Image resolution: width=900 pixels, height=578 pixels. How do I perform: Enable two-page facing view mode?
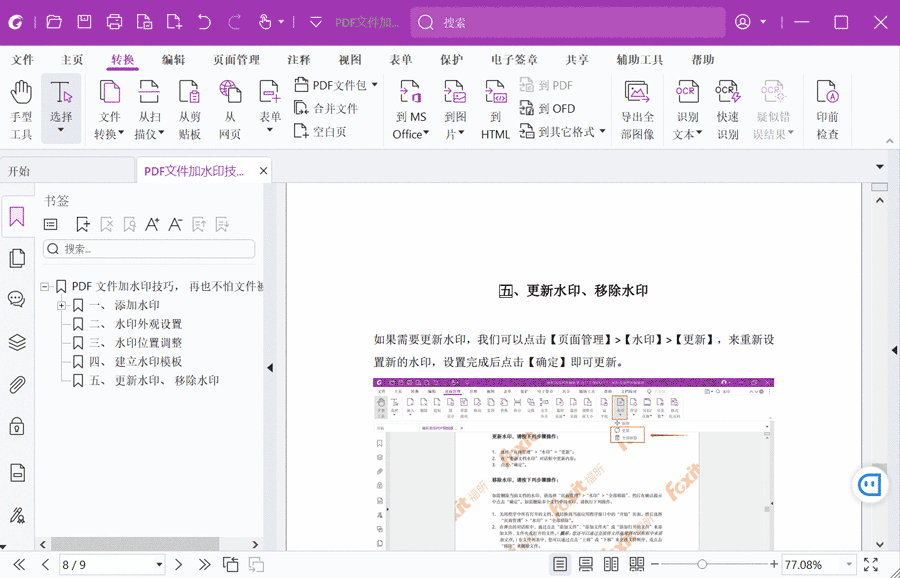(611, 564)
